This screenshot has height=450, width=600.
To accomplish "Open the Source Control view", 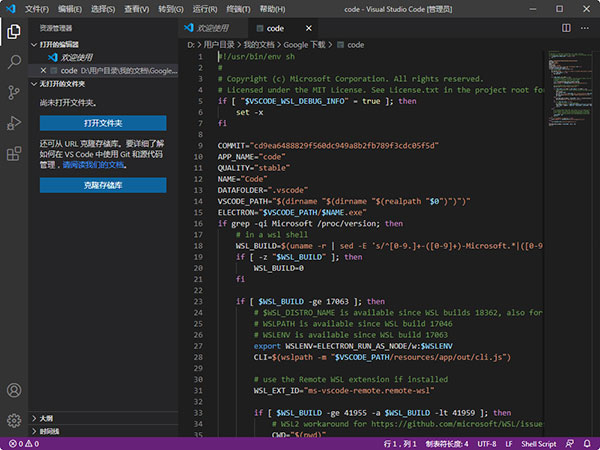I will [x=14, y=93].
